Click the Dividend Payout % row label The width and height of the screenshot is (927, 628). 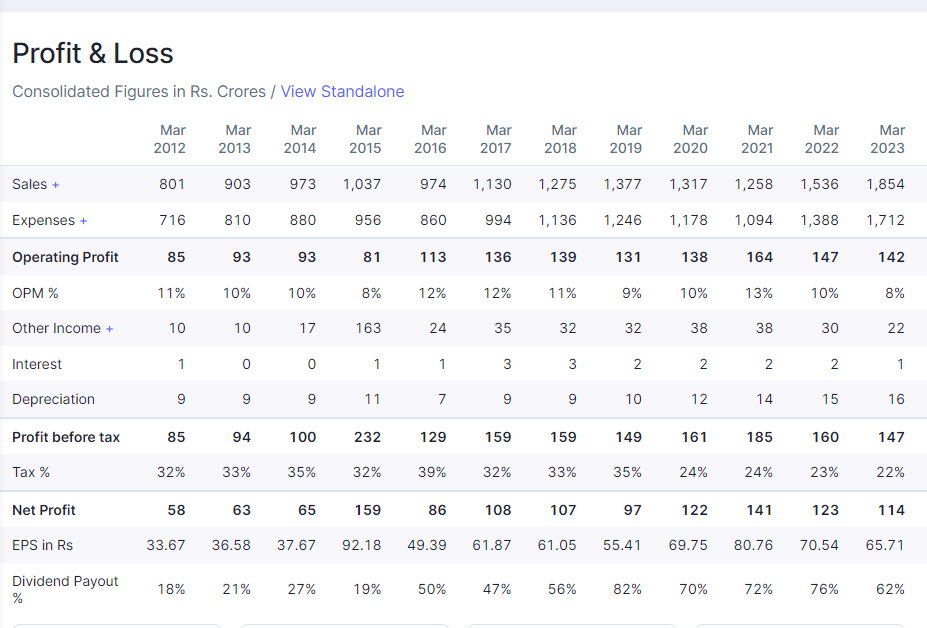coord(65,589)
